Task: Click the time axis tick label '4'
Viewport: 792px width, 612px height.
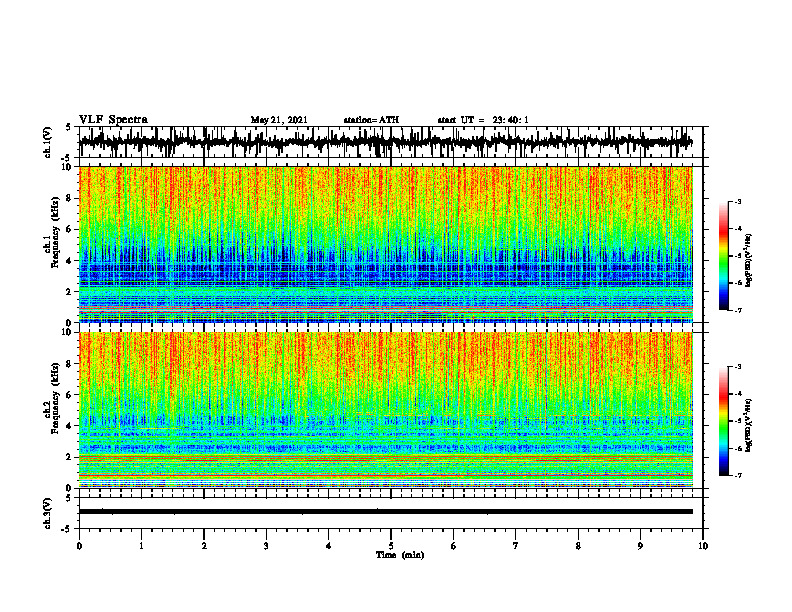Action: click(x=329, y=546)
